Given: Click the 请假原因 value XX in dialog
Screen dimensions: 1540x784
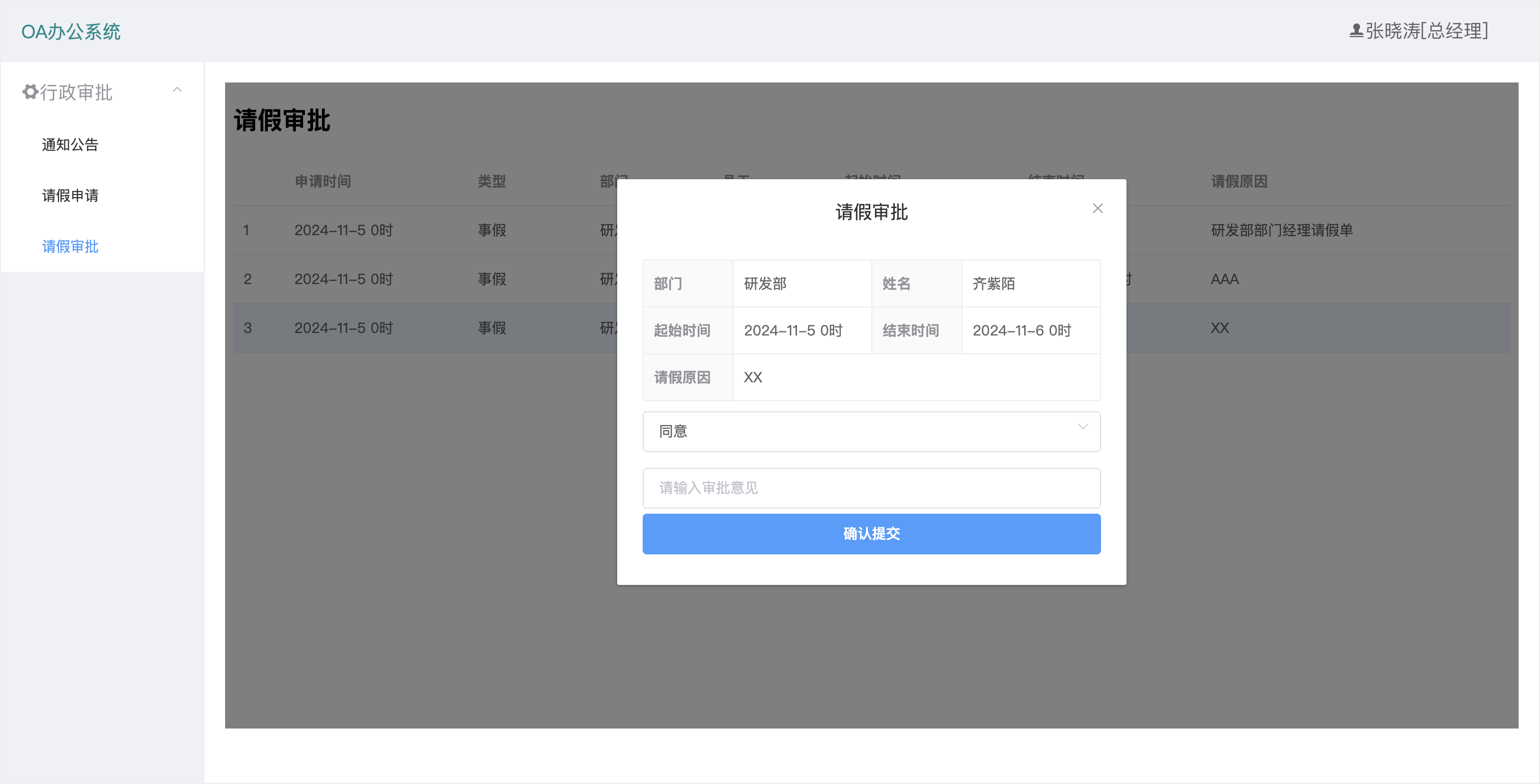Looking at the screenshot, I should click(x=753, y=377).
